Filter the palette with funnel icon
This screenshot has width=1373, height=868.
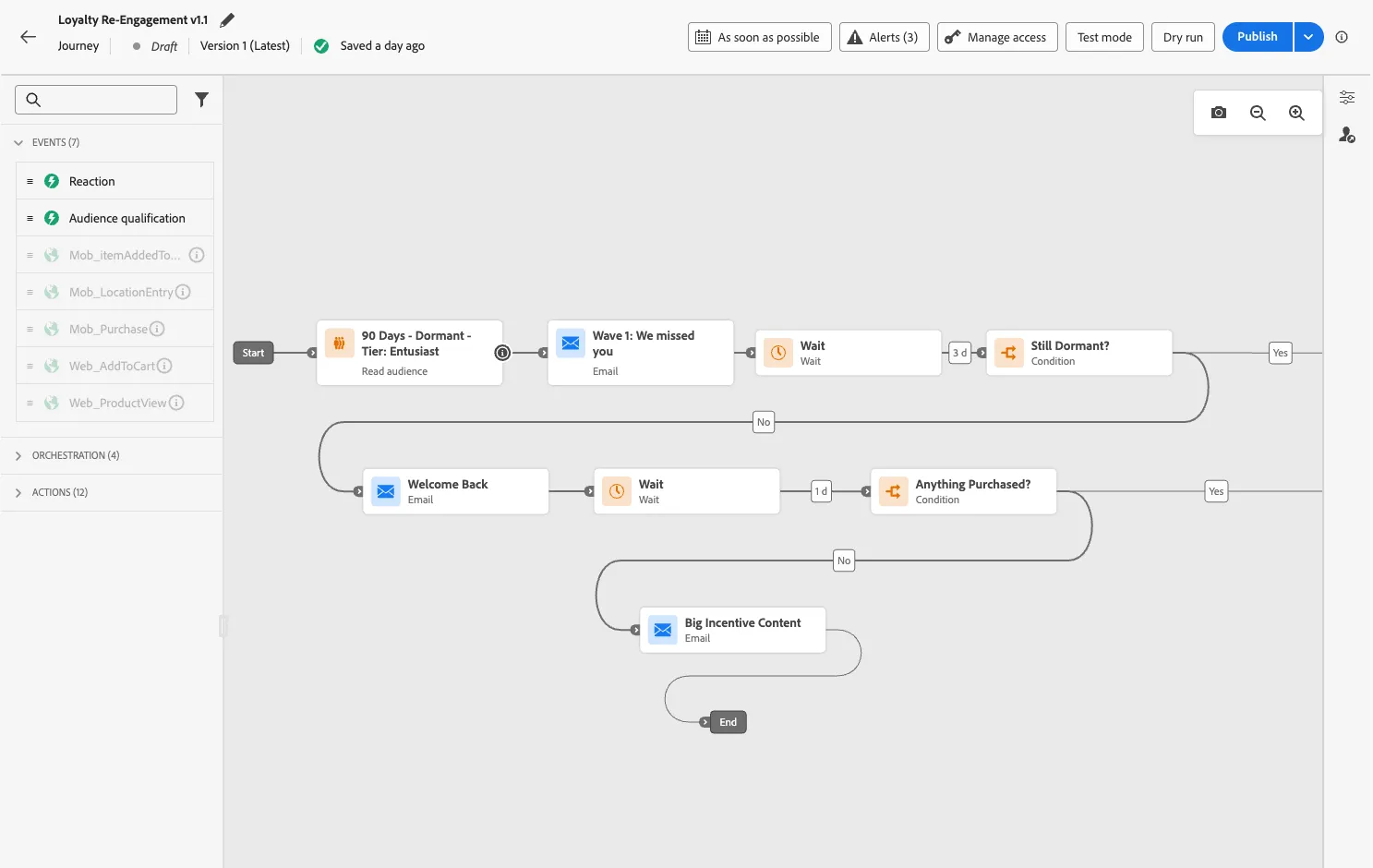tap(201, 100)
